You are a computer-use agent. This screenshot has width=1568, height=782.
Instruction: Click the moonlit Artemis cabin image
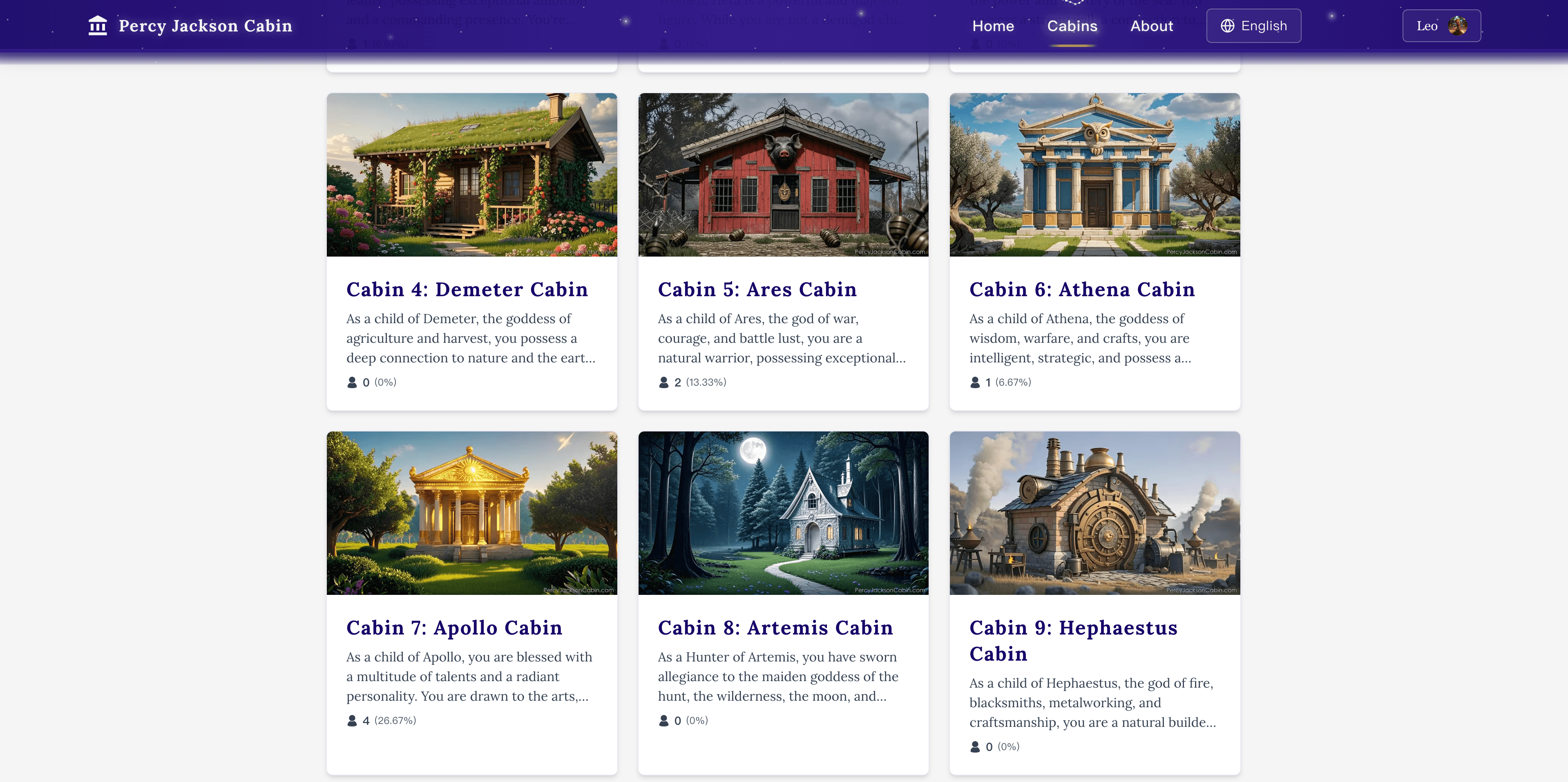point(784,513)
